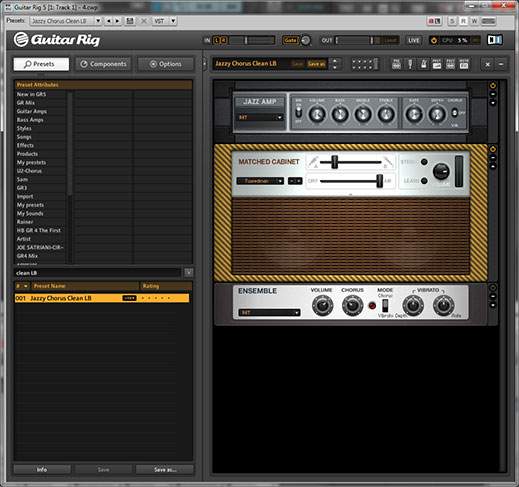Click the Jazz Amp Bass knob

tap(340, 114)
